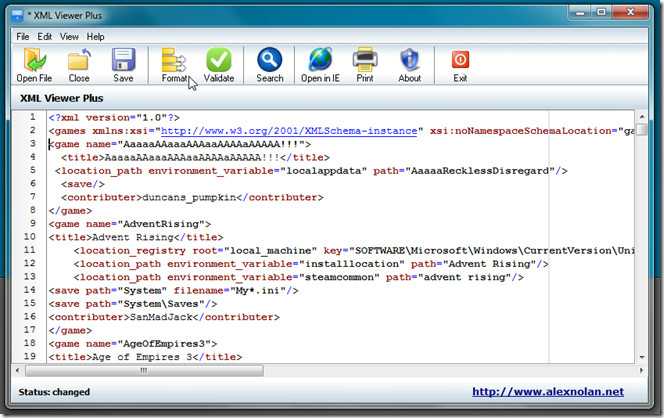Close the XML Viewer Plus window
664x418 pixels.
(x=631, y=13)
